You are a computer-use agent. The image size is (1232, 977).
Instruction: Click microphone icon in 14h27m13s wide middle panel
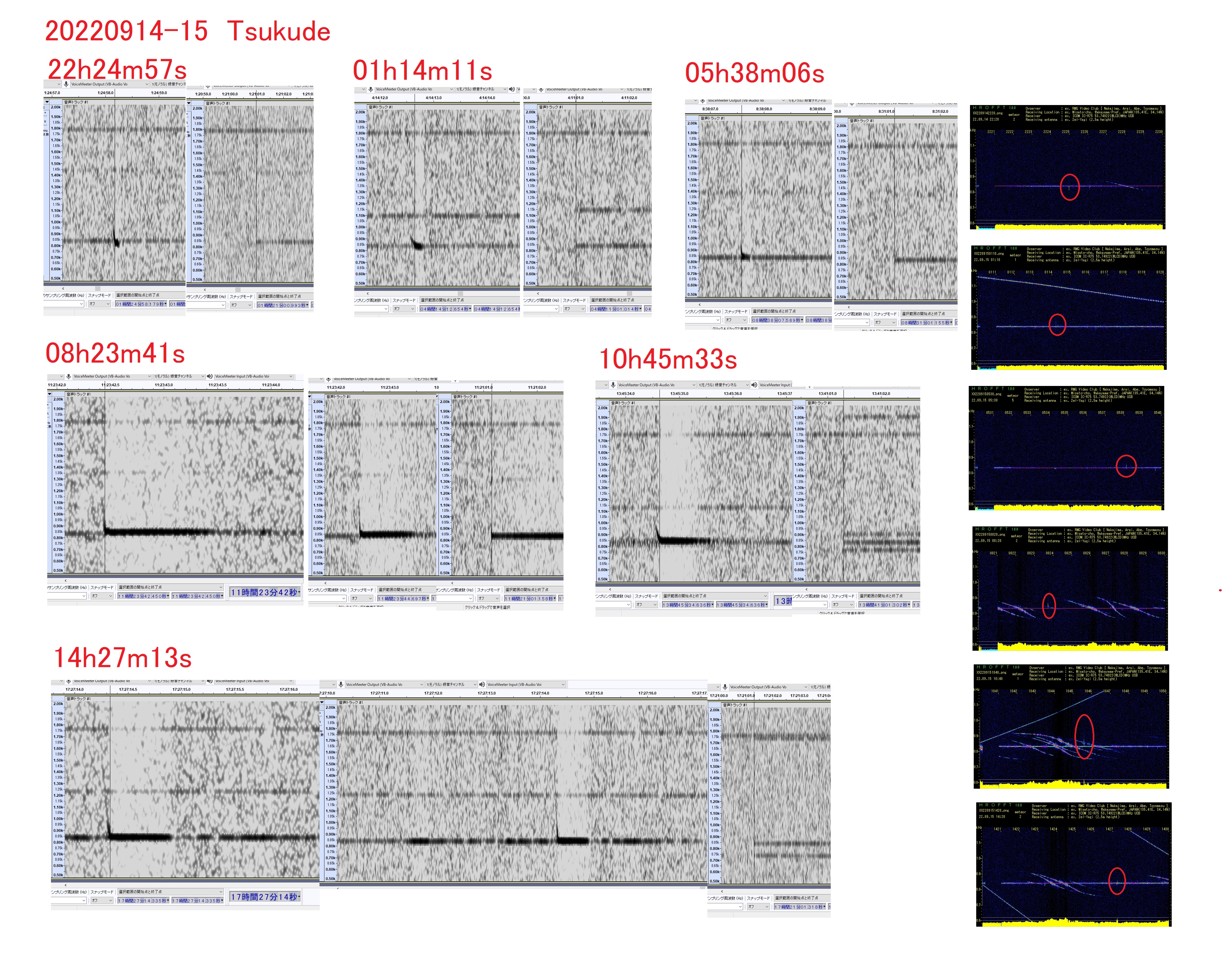pos(341,685)
